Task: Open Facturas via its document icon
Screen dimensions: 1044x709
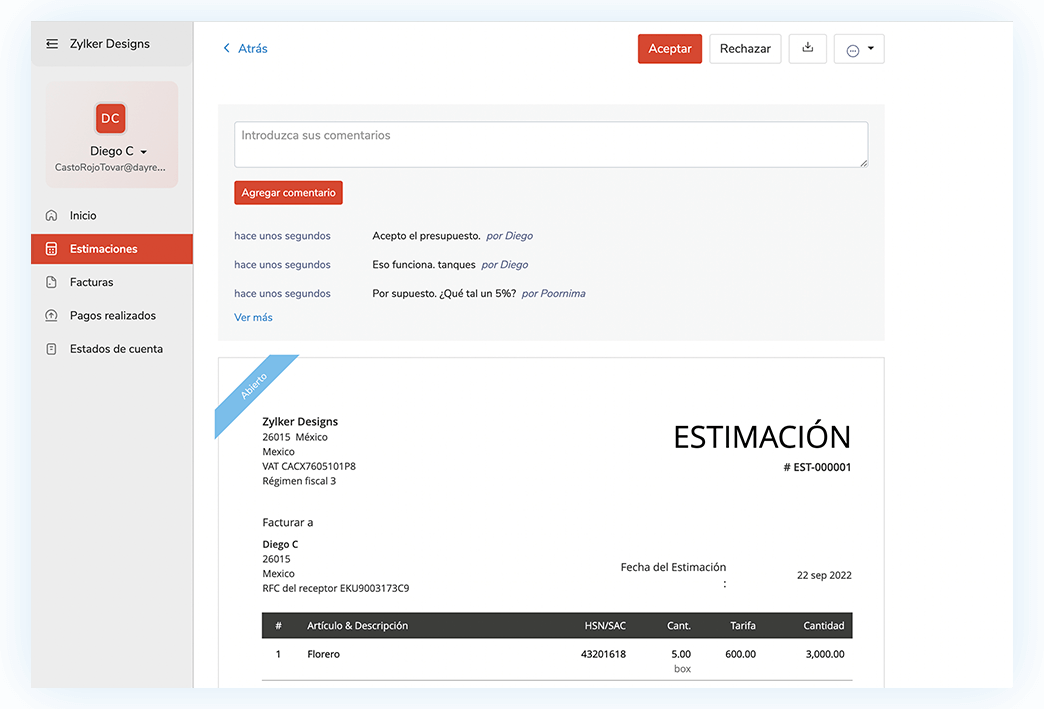Action: pyautogui.click(x=50, y=281)
